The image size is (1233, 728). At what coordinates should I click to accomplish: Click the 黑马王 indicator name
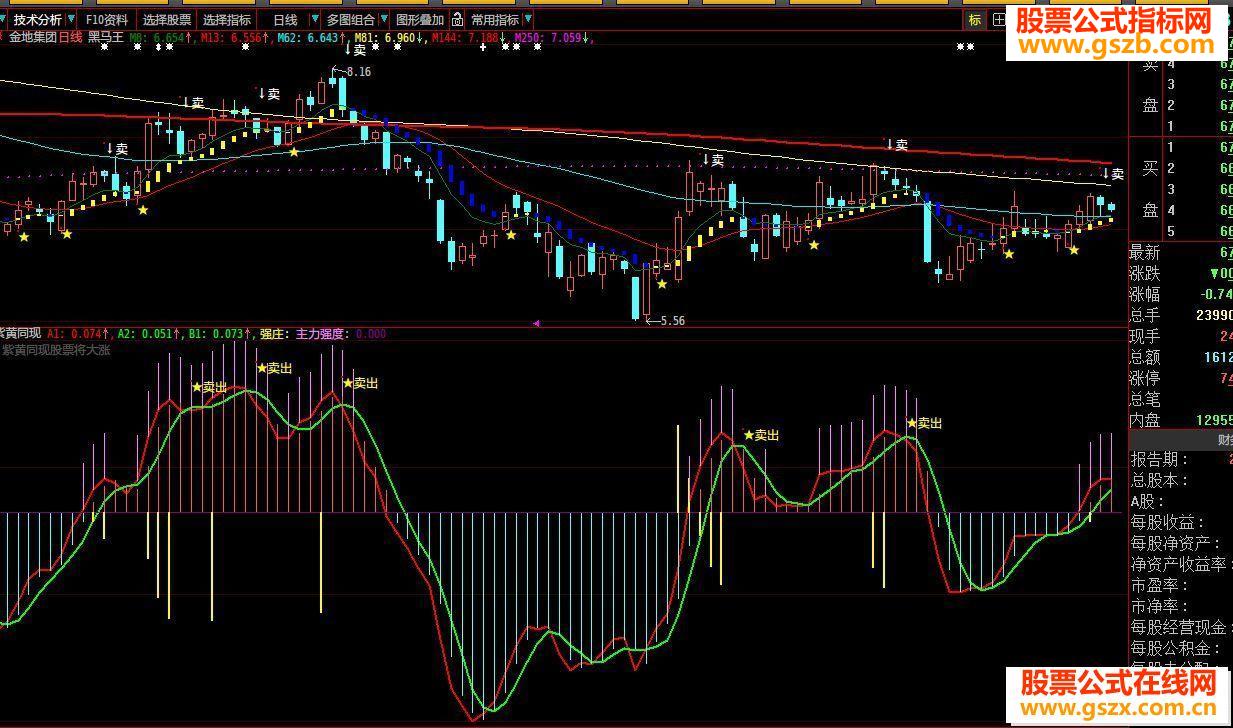click(106, 37)
